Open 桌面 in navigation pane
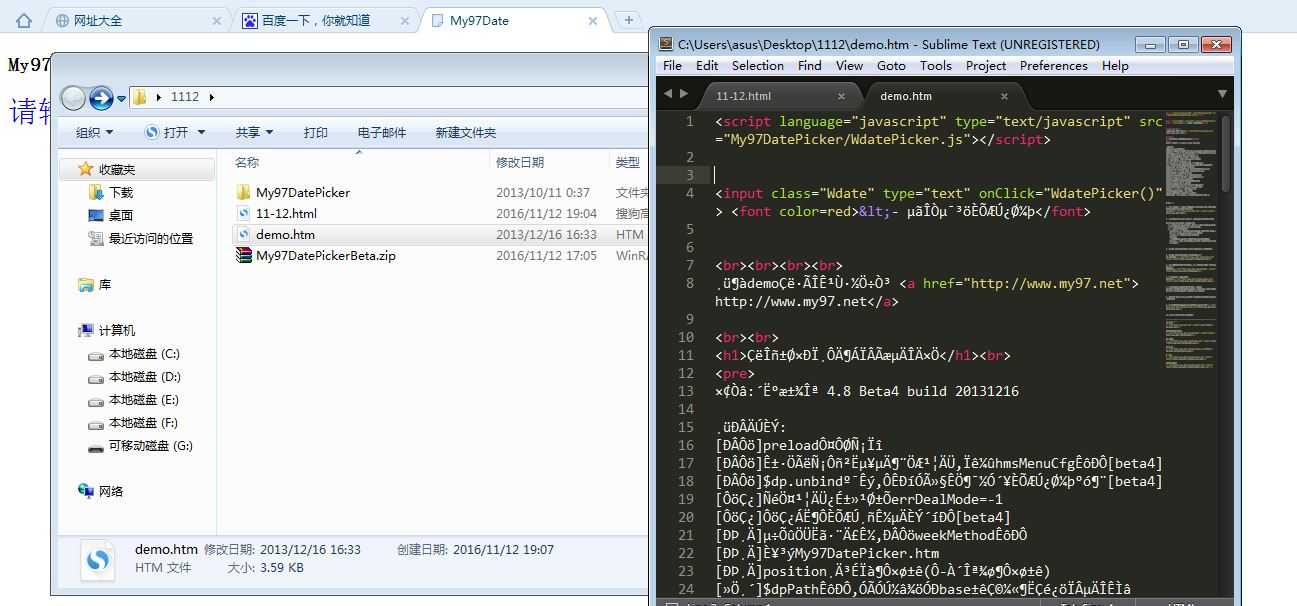This screenshot has width=1297, height=606. click(x=111, y=215)
